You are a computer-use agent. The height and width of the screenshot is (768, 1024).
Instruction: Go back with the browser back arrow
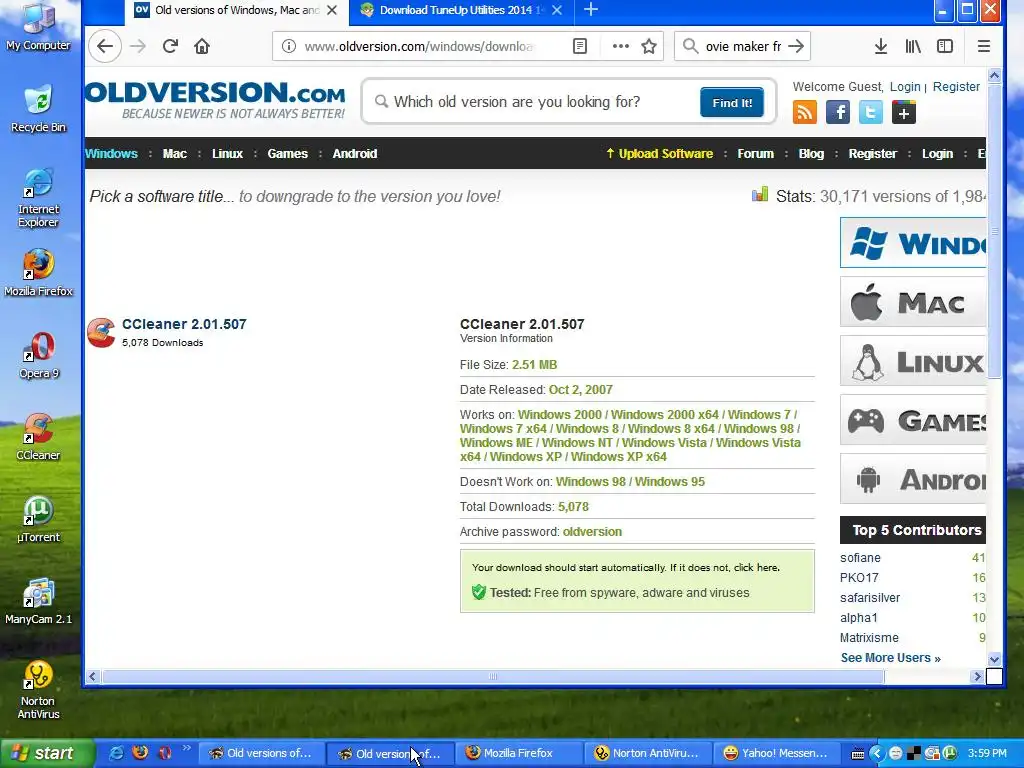(x=104, y=46)
